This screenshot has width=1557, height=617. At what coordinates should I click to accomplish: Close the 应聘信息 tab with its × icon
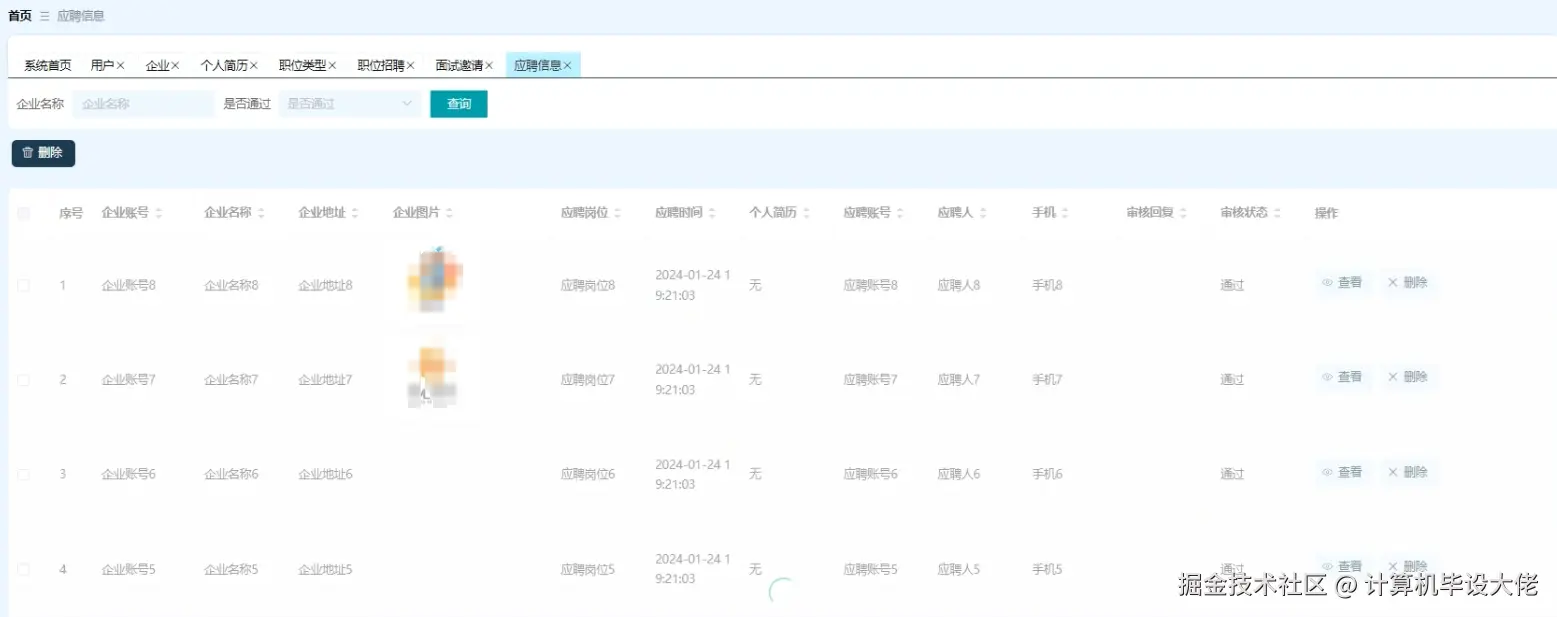click(x=570, y=63)
